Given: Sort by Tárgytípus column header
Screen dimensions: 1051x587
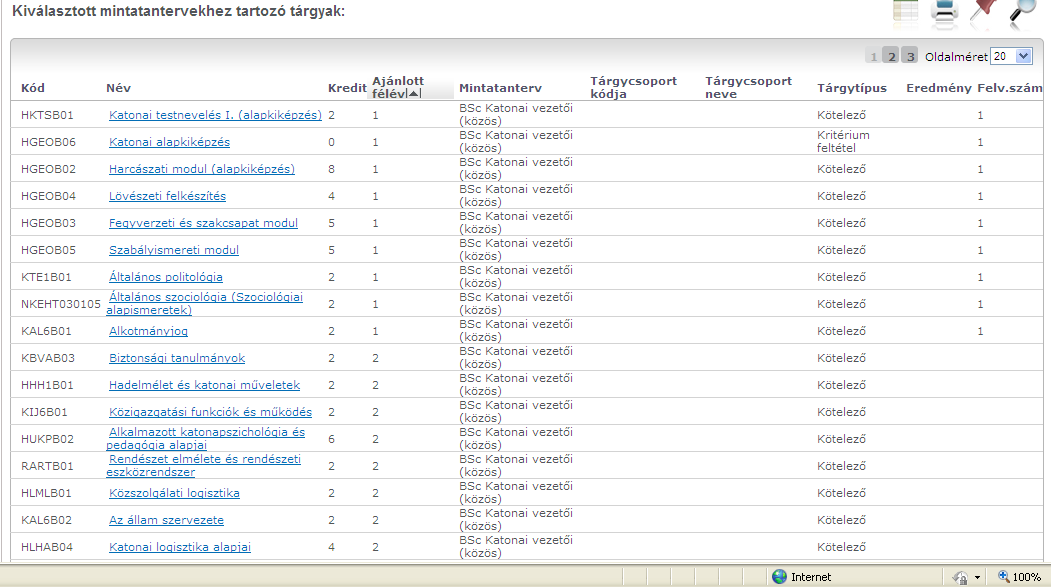Looking at the screenshot, I should point(851,88).
